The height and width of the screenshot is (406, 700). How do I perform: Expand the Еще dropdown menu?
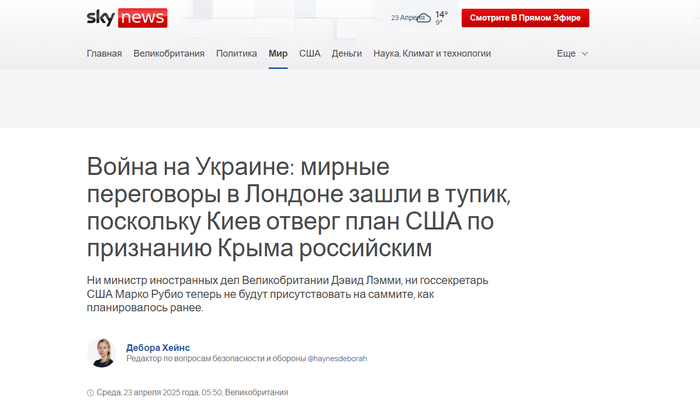(x=572, y=53)
